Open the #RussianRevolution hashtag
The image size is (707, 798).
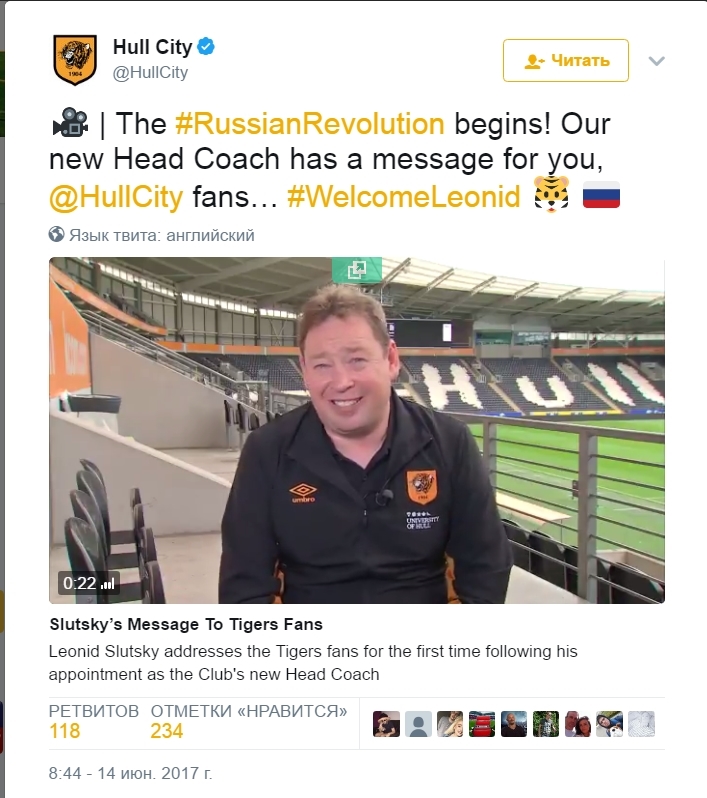click(310, 124)
